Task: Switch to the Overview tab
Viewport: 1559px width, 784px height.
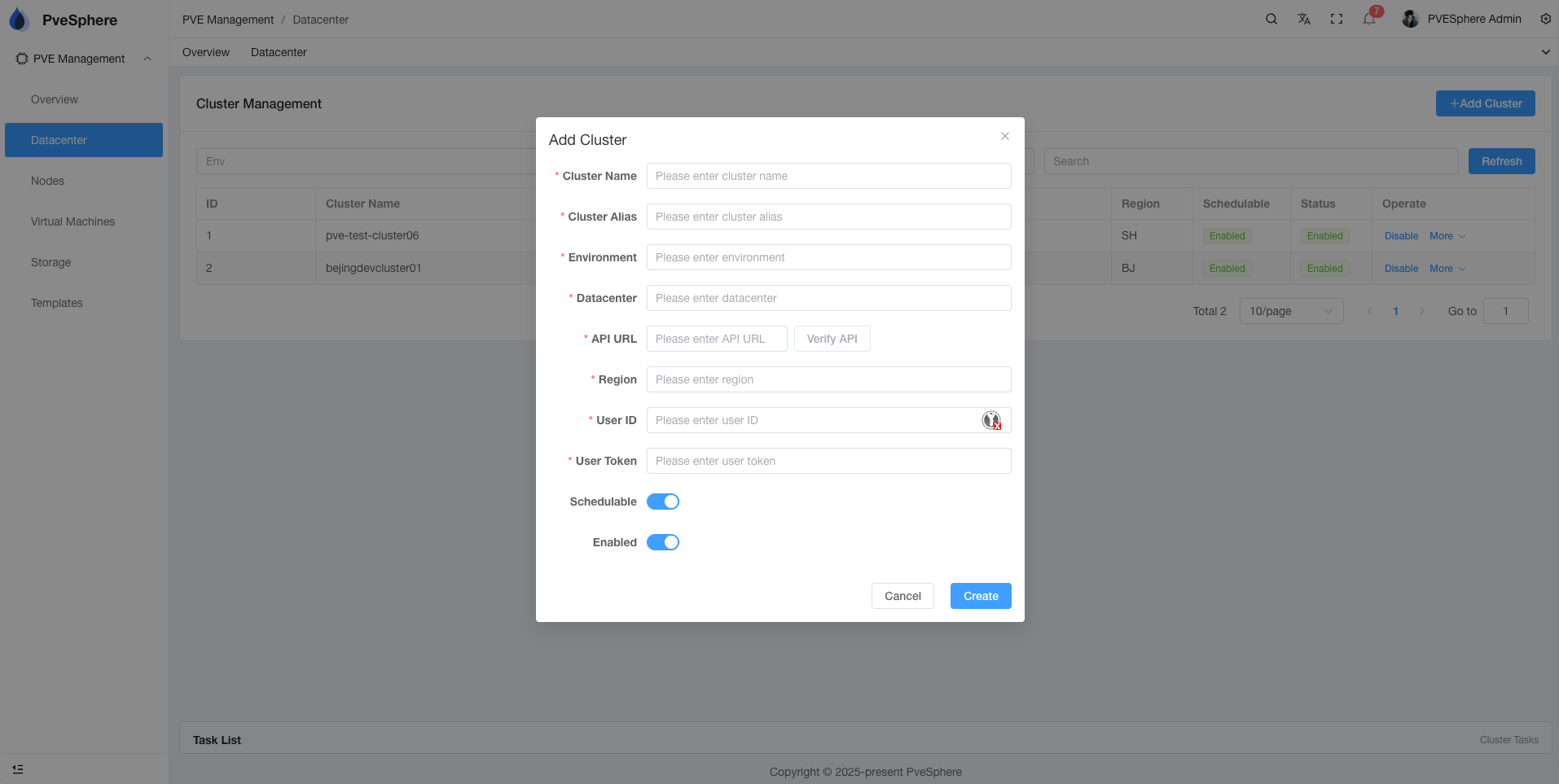Action: pos(205,52)
